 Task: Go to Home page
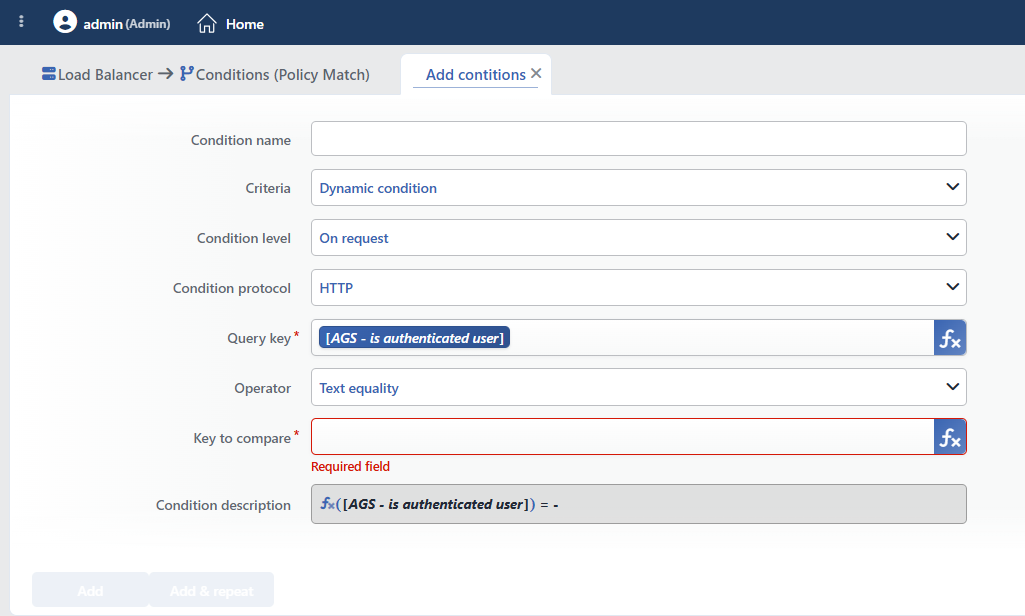[244, 24]
